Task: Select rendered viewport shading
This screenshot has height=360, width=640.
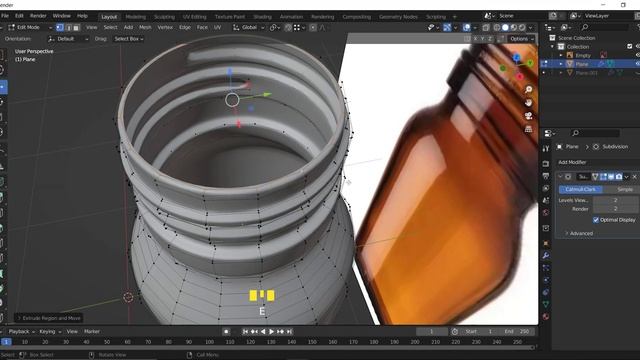Action: [522, 27]
